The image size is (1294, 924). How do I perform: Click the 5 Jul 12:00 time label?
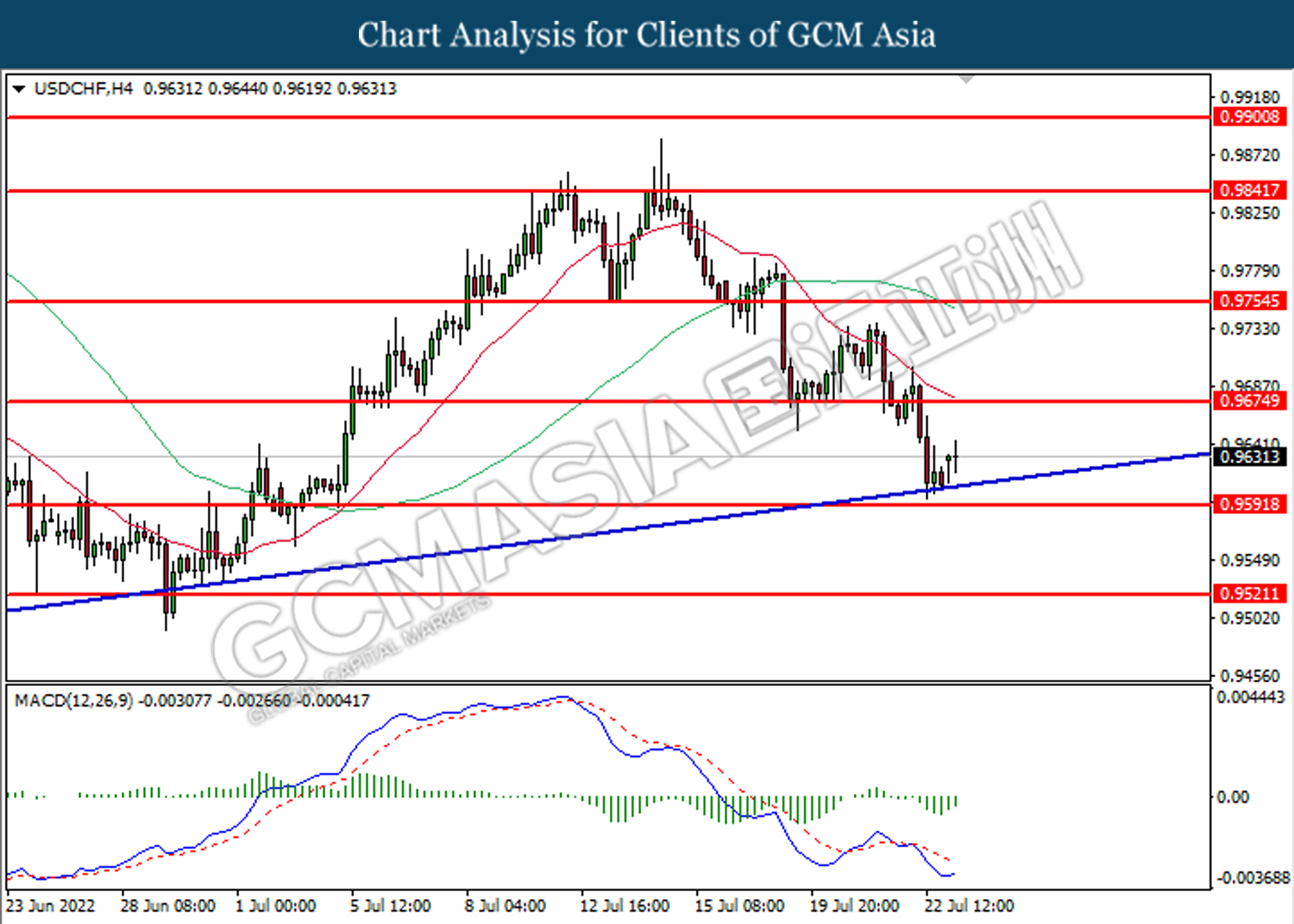click(x=390, y=906)
